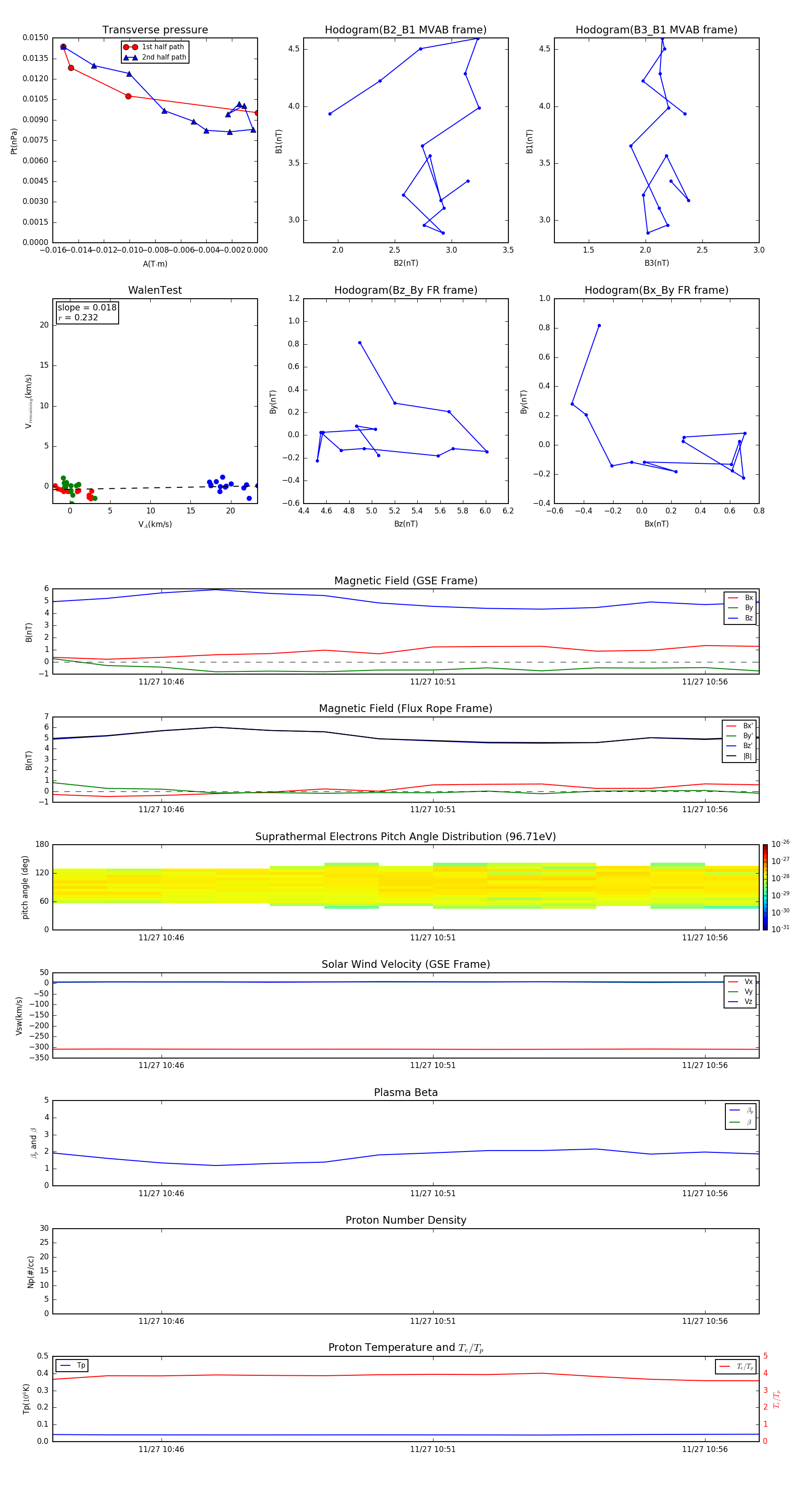This screenshot has height=1489, width=812.
Task: Click the 'Vsw(km/s)' y-axis label
Action: tap(18, 1015)
